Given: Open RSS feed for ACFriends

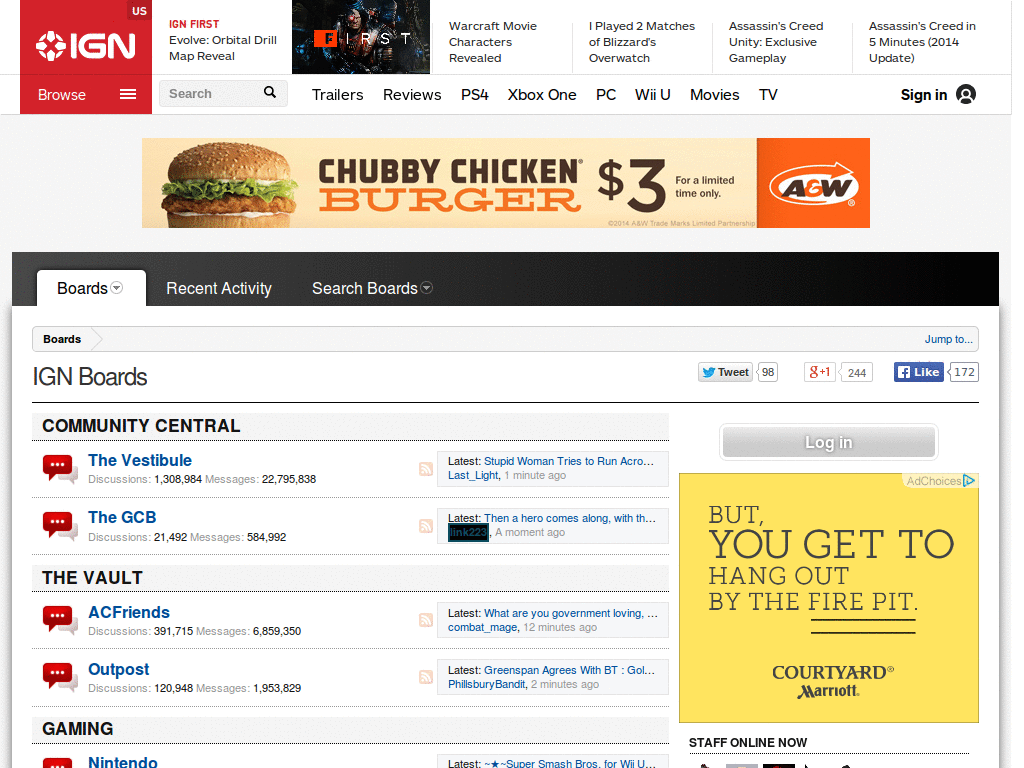Looking at the screenshot, I should click(426, 620).
